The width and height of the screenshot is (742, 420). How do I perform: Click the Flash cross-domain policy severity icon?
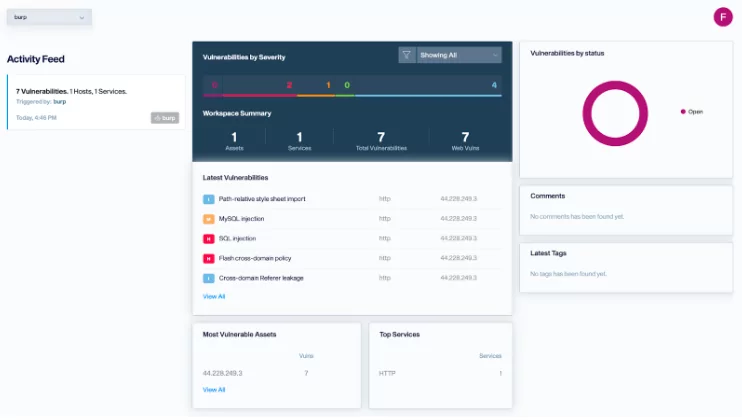point(208,258)
